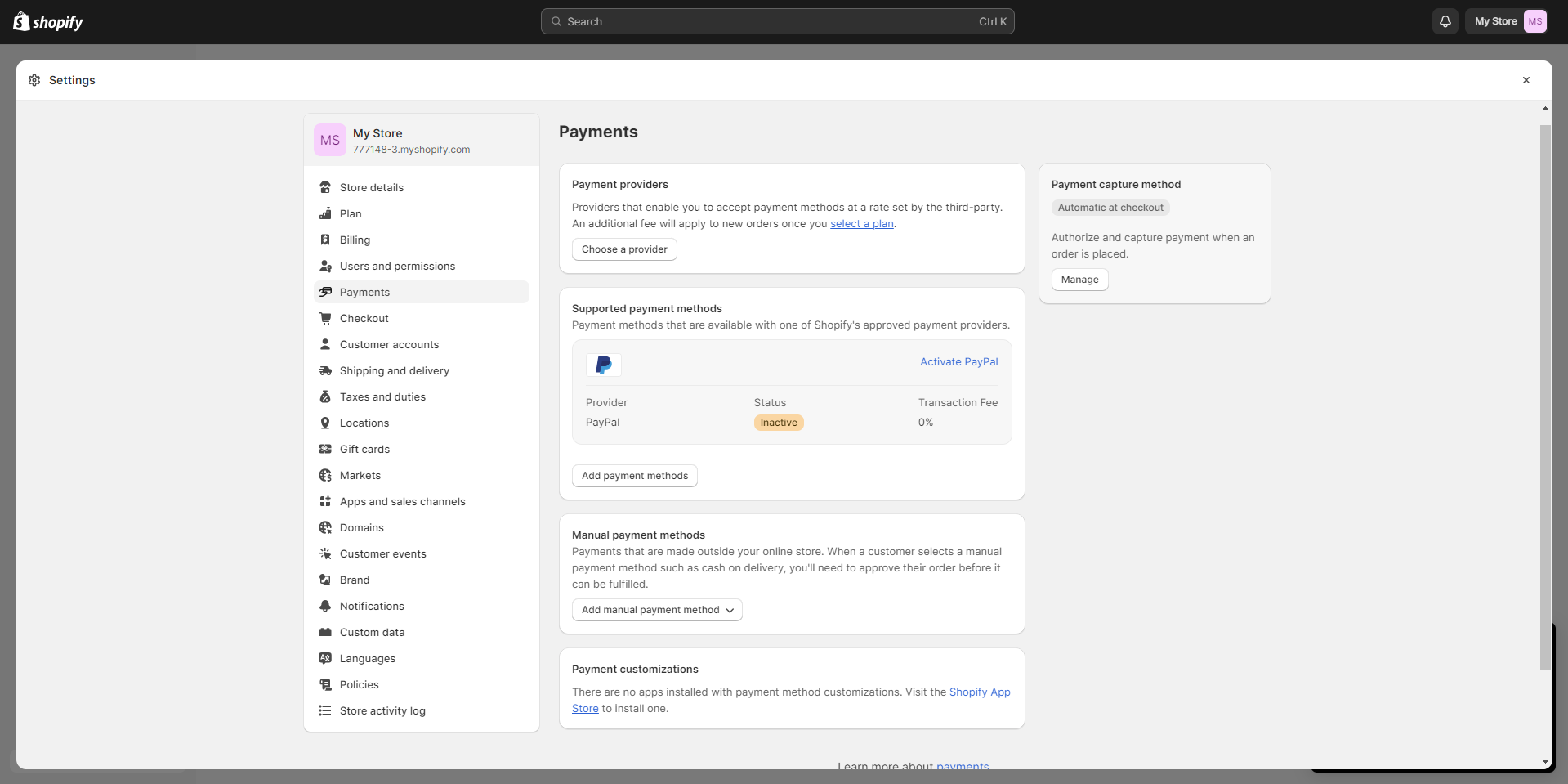Click the Store details storefront icon

click(325, 187)
